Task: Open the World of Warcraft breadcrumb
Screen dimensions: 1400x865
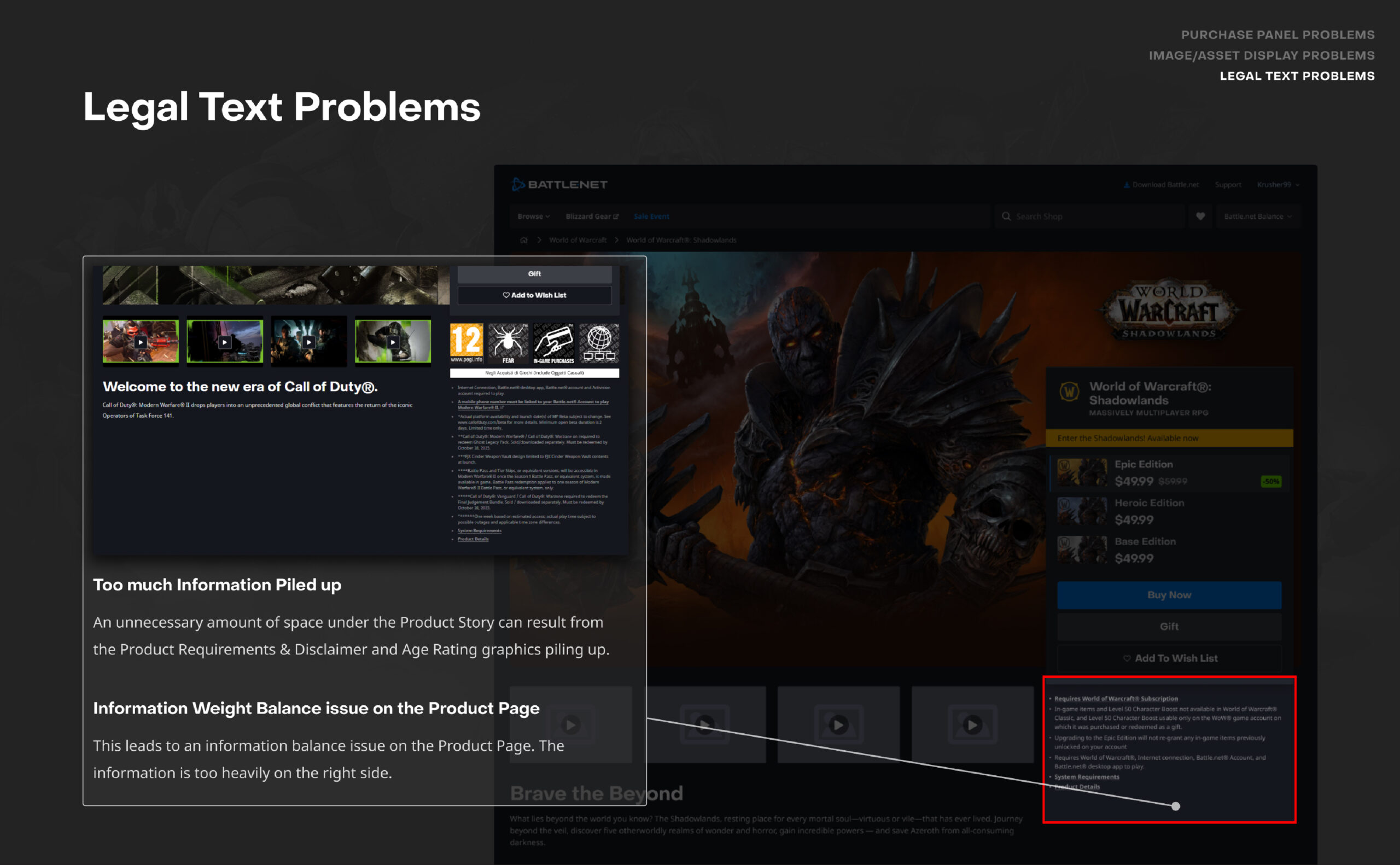Action: (x=577, y=239)
